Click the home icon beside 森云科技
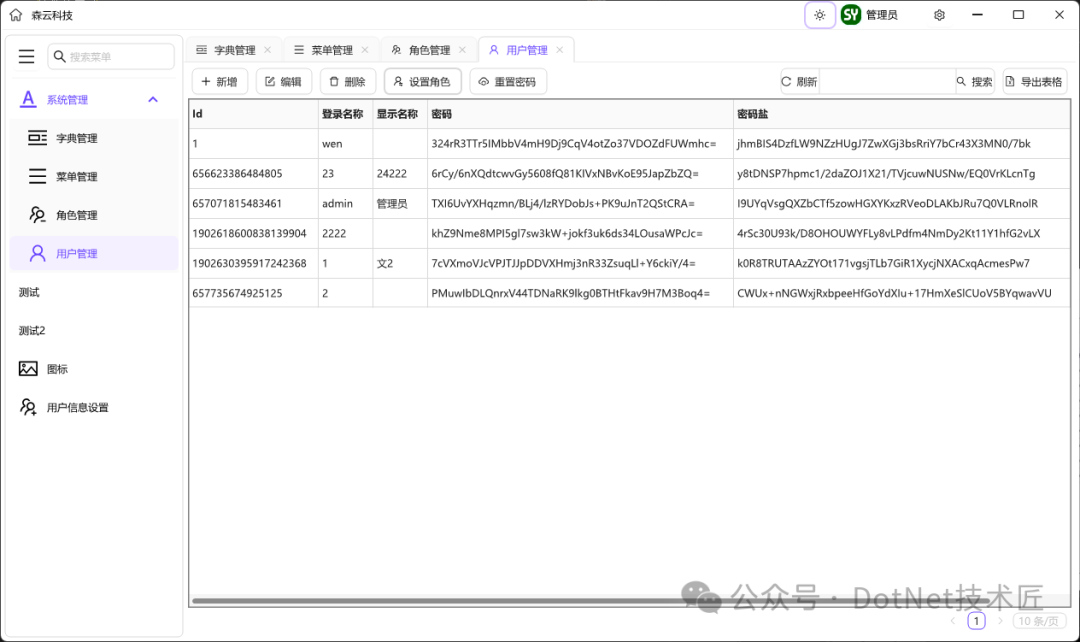 14,14
